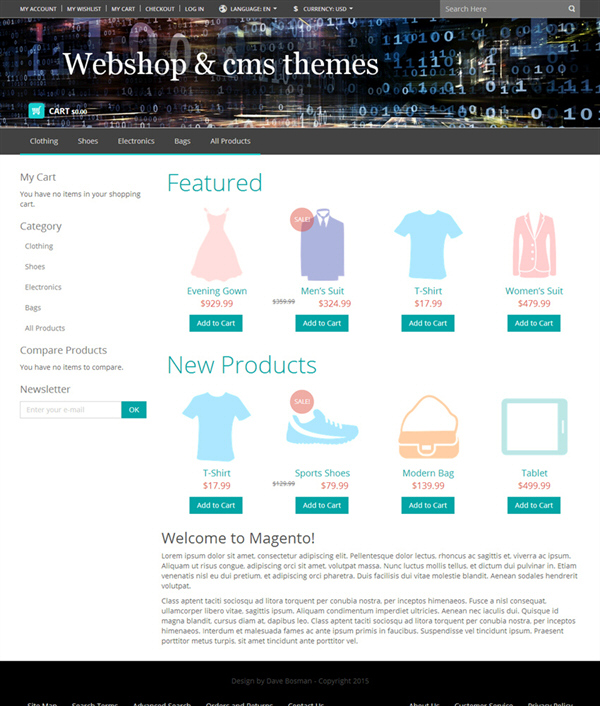Click the SALE badge on Sports Shoes
Viewport: 600px width, 706px height.
point(302,402)
